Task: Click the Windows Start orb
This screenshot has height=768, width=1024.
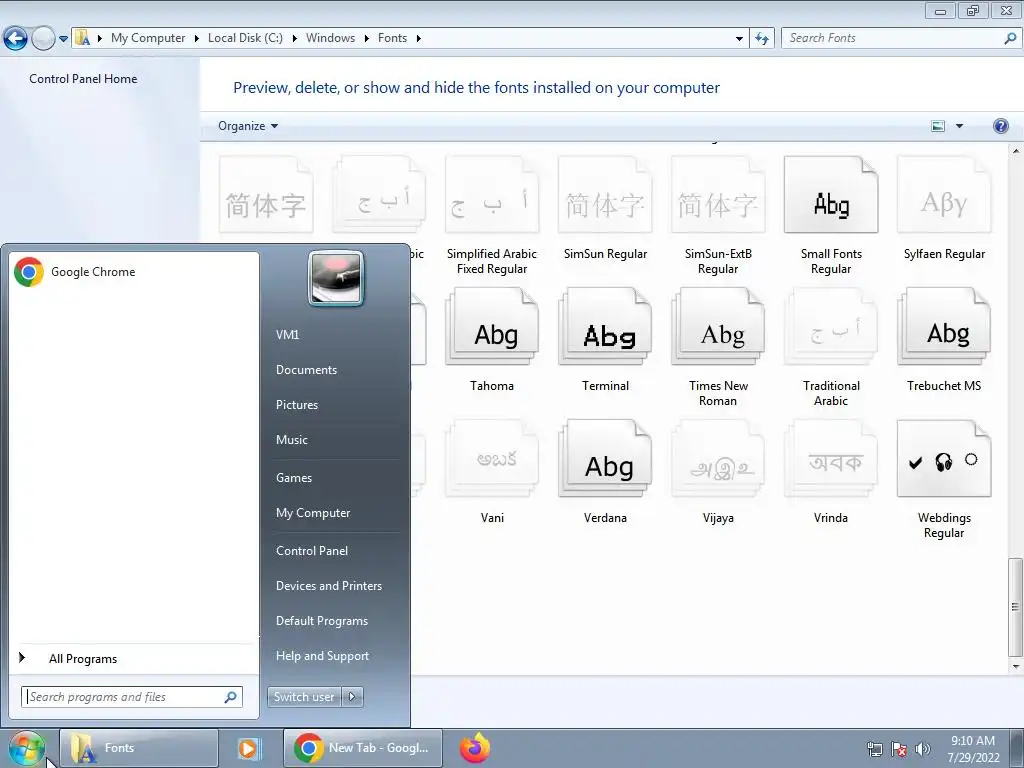Action: pyautogui.click(x=26, y=748)
